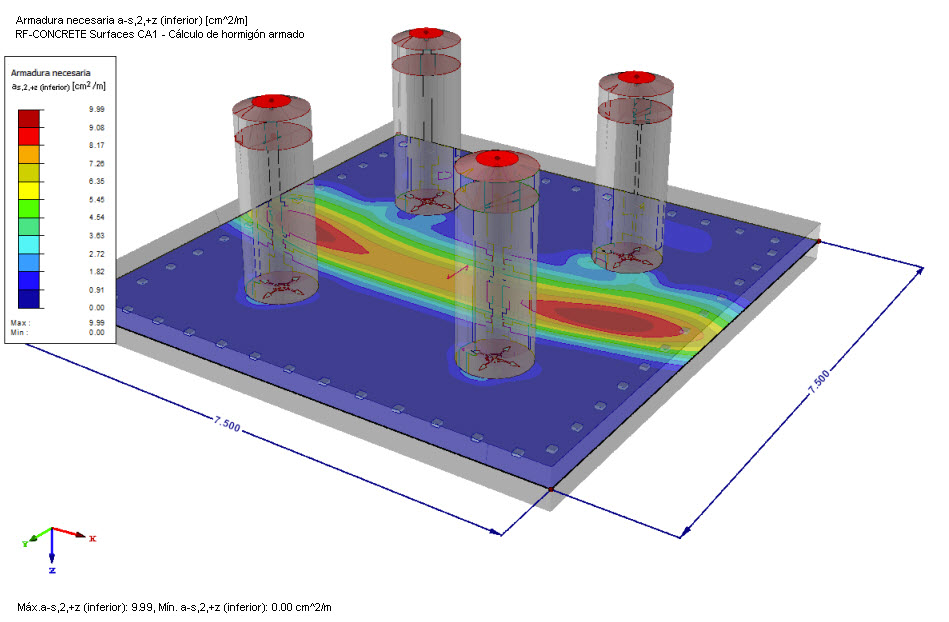This screenshot has width=949, height=622.
Task: Click the legend value 2.72
Action: click(x=97, y=254)
